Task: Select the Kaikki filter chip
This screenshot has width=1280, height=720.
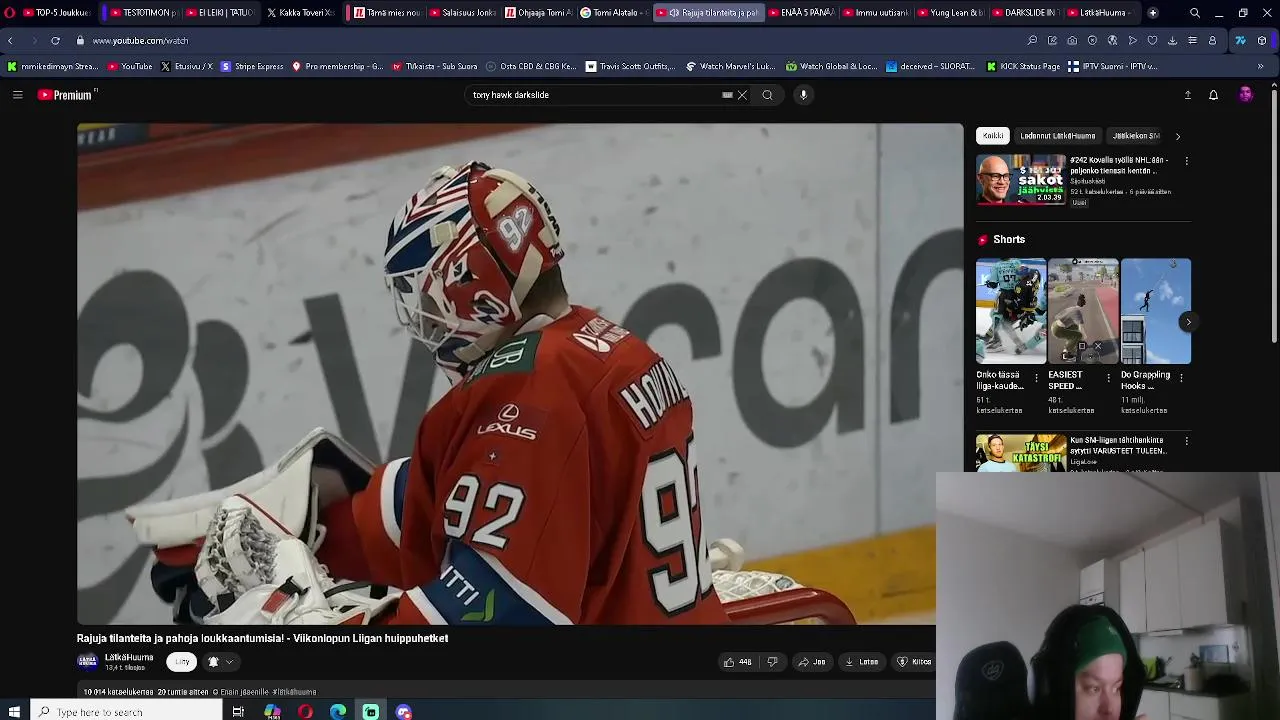Action: point(993,136)
